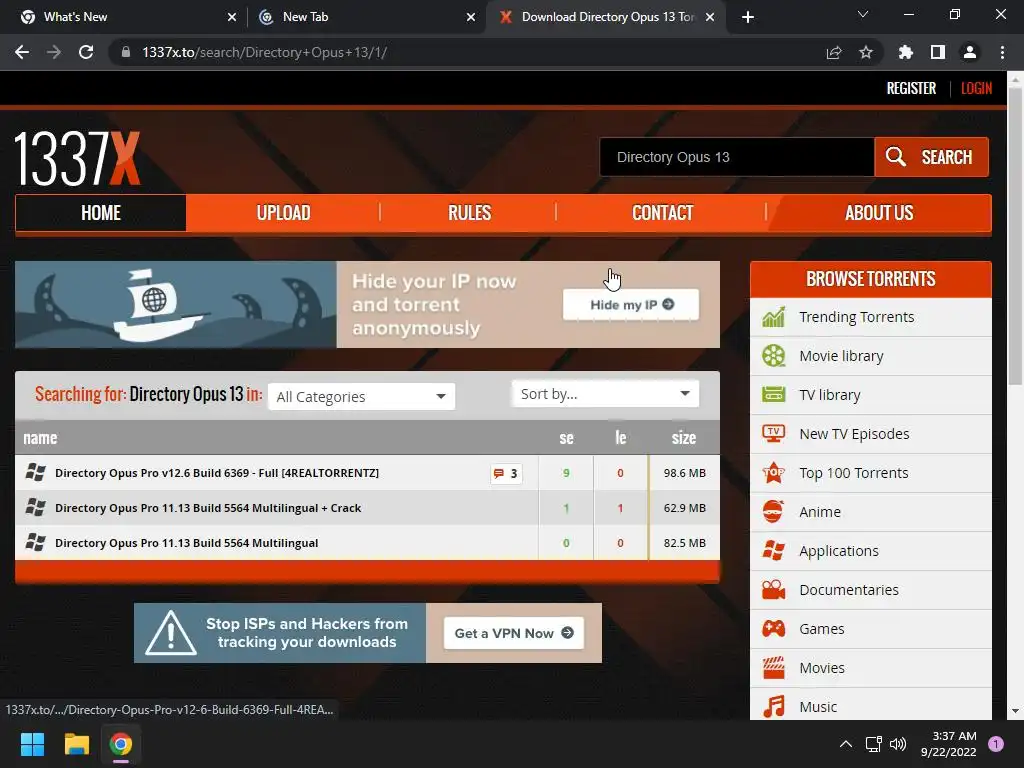Click the Trending Torrents link text
The width and height of the screenshot is (1024, 768).
tap(857, 317)
